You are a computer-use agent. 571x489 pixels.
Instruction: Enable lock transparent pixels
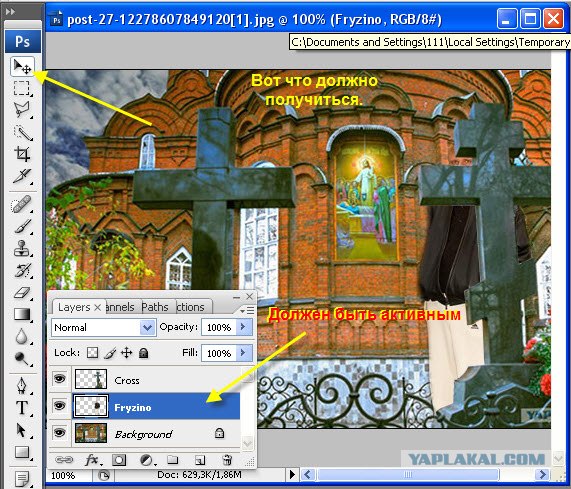point(92,352)
